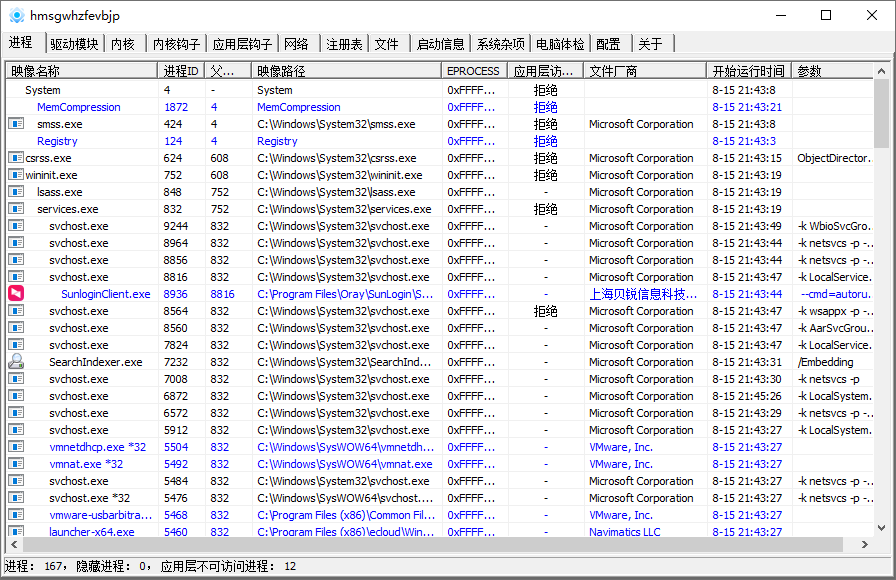Click icon of vmnat.exe row
Viewport: 896px width, 580px height.
[x=16, y=464]
